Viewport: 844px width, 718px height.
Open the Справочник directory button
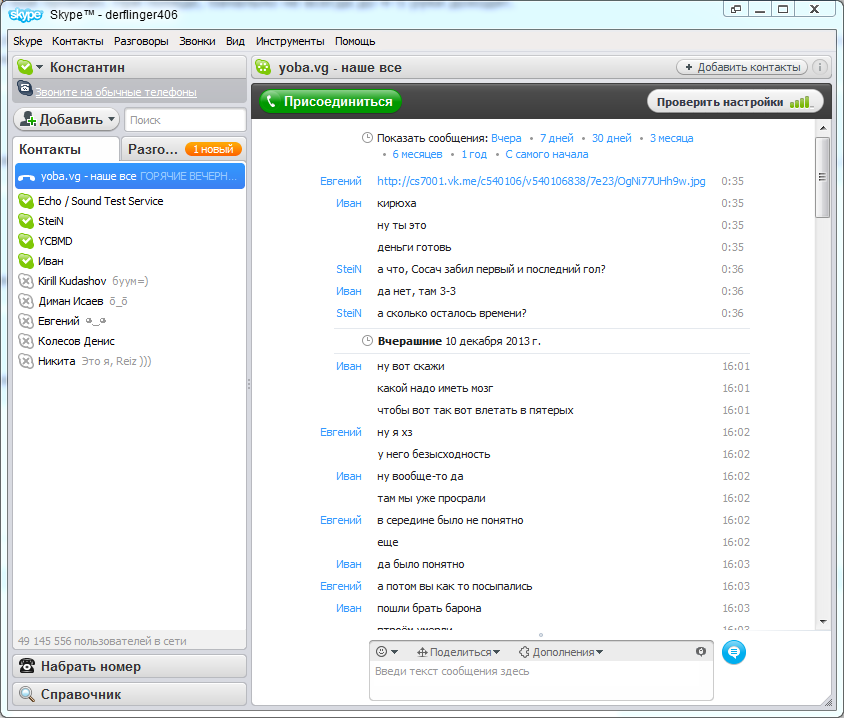(x=129, y=694)
